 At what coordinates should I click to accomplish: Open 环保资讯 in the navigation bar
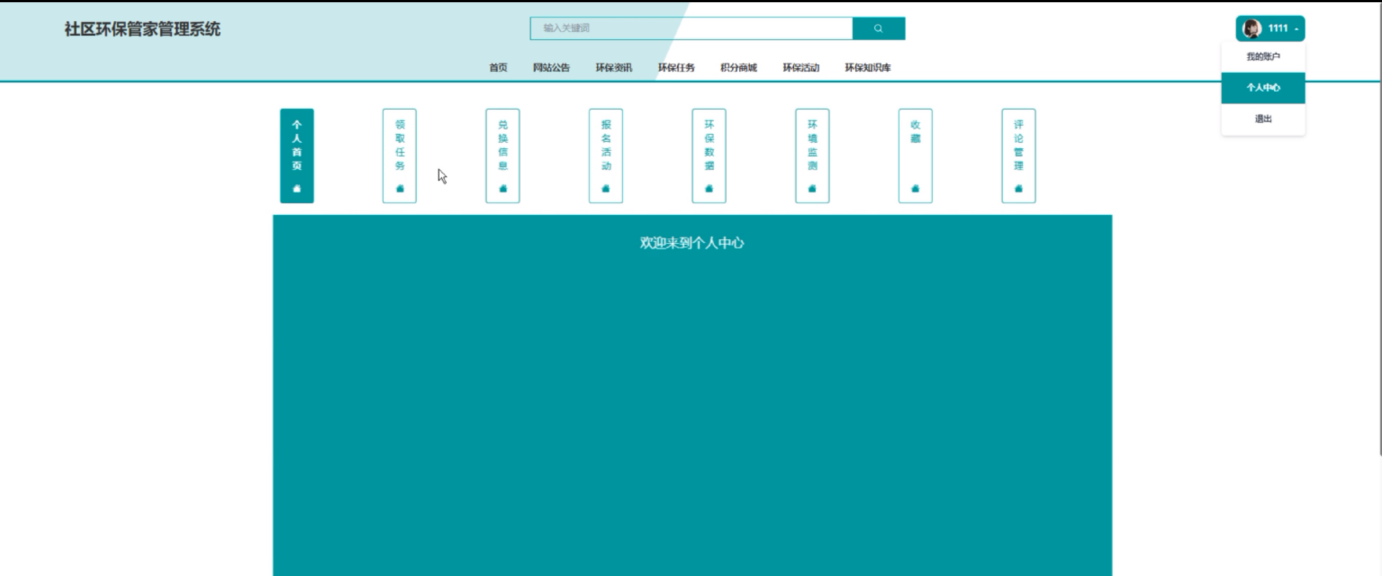click(x=614, y=68)
